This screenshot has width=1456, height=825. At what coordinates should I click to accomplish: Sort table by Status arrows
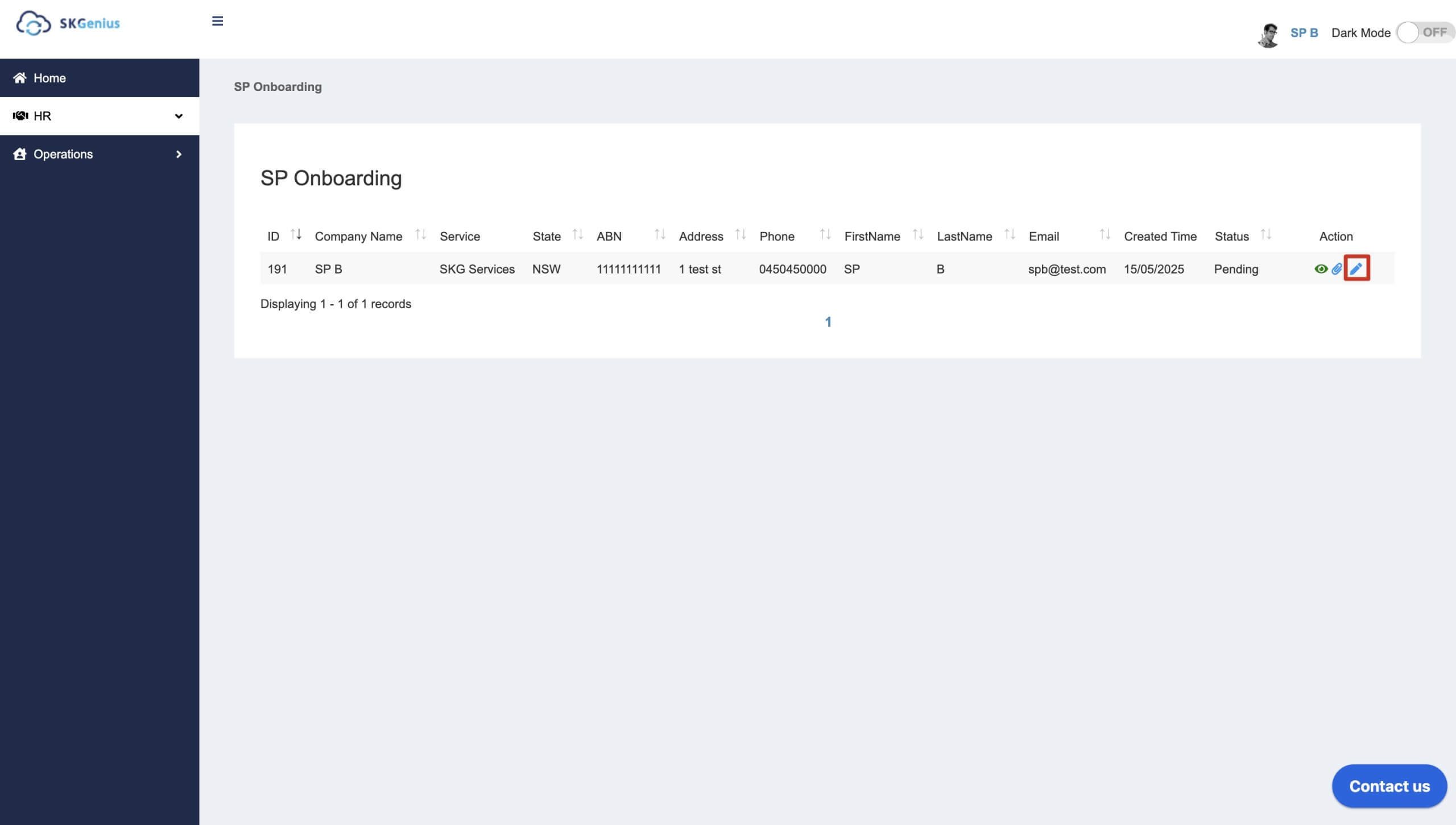1265,234
